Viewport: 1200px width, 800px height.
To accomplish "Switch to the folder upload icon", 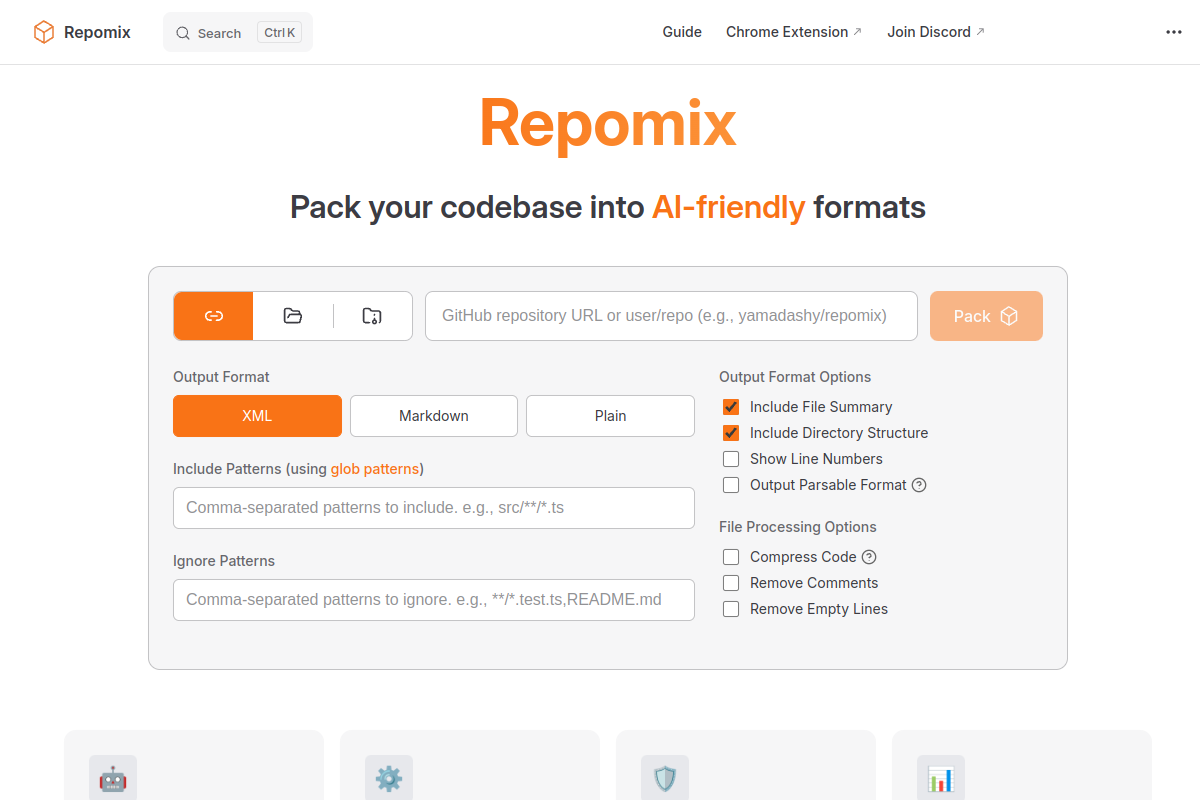I will pos(293,316).
